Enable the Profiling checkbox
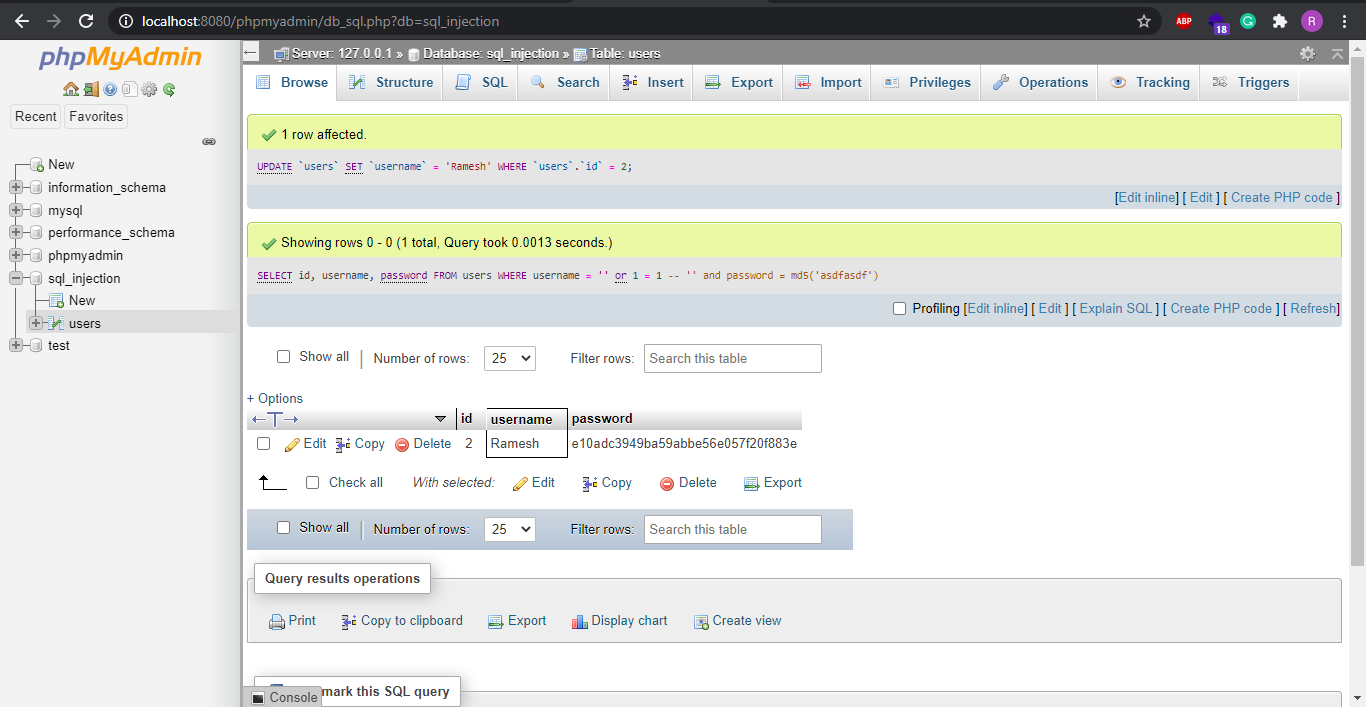Image resolution: width=1366 pixels, height=707 pixels. click(899, 309)
